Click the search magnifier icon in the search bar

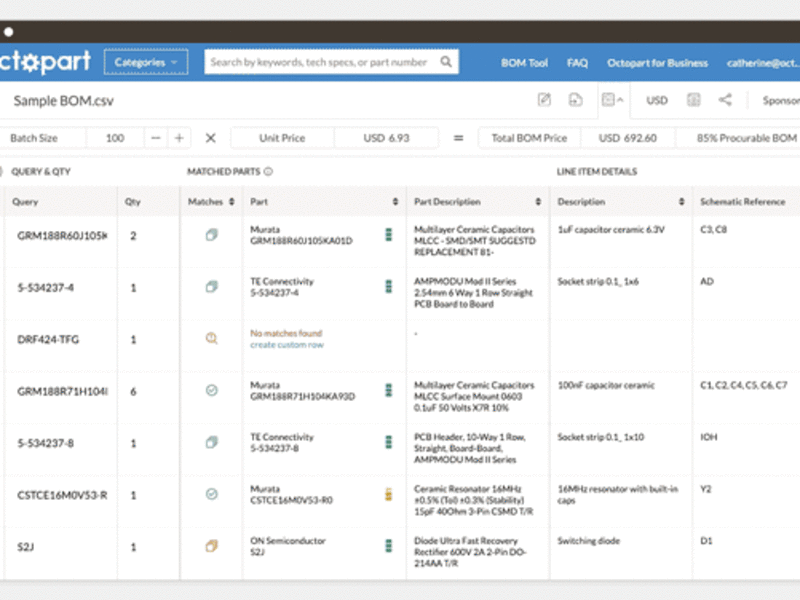(446, 62)
